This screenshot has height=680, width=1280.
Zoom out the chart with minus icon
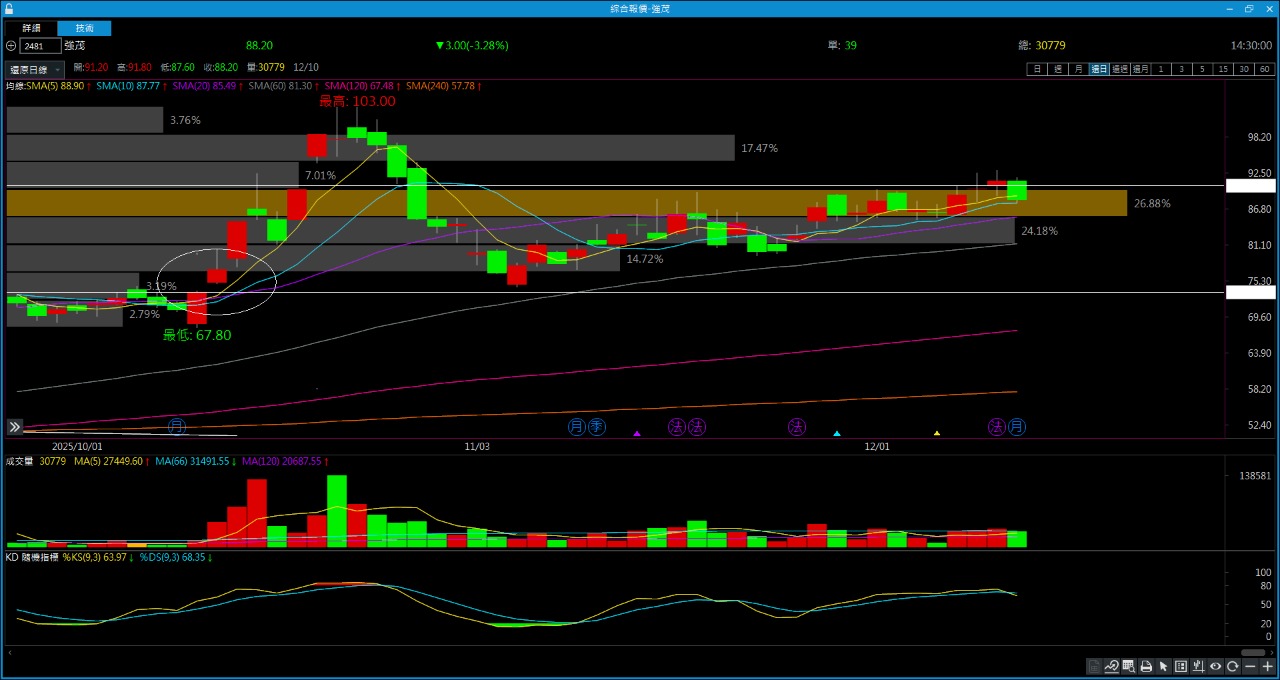1250,667
